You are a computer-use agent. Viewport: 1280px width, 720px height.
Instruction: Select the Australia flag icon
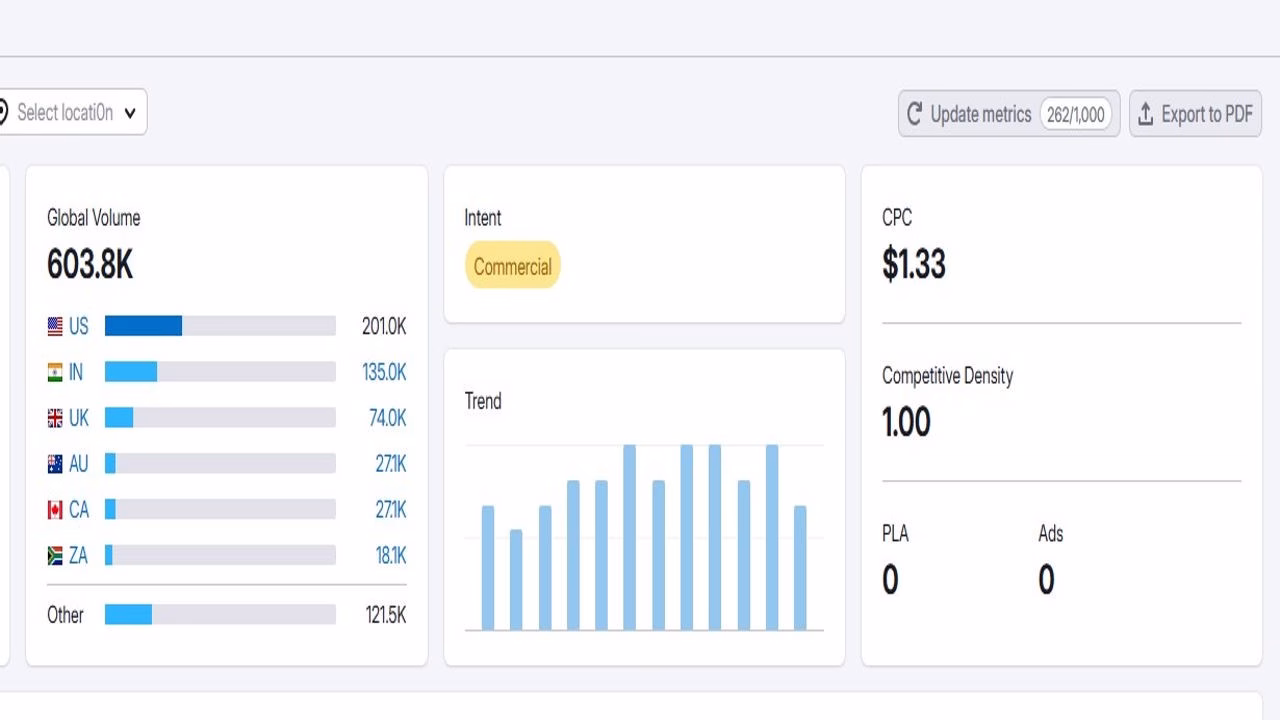pos(56,463)
